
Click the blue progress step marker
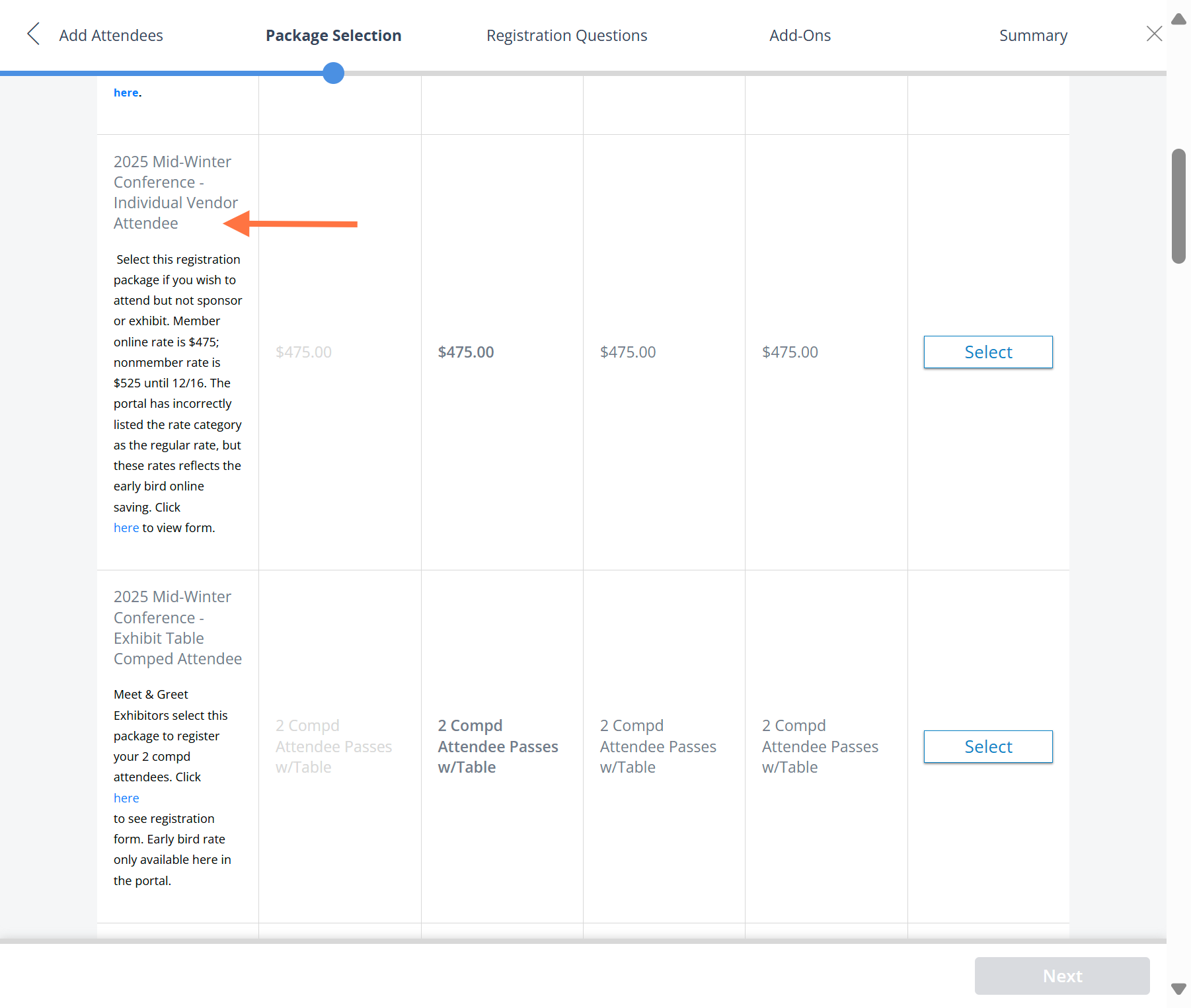[x=334, y=73]
